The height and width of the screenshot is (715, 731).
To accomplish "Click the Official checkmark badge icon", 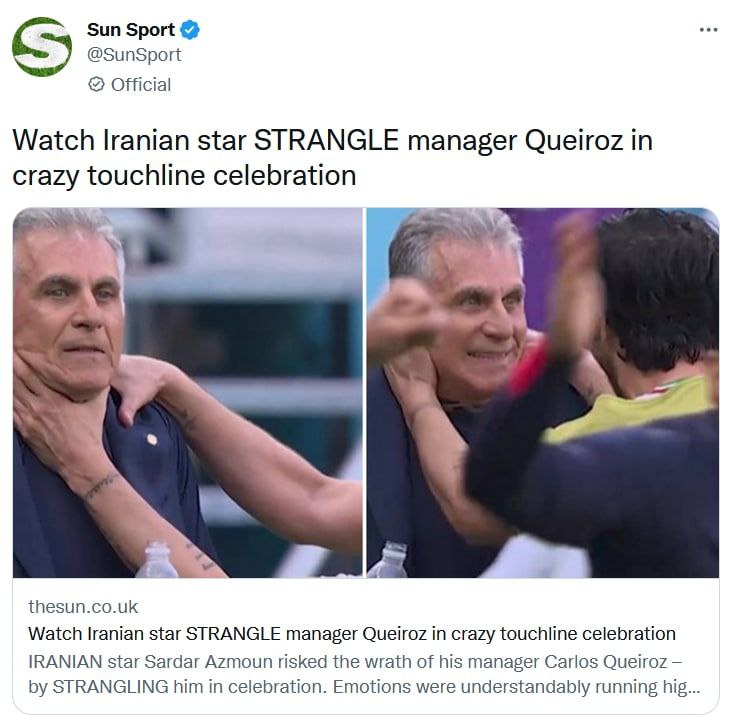I will [96, 84].
